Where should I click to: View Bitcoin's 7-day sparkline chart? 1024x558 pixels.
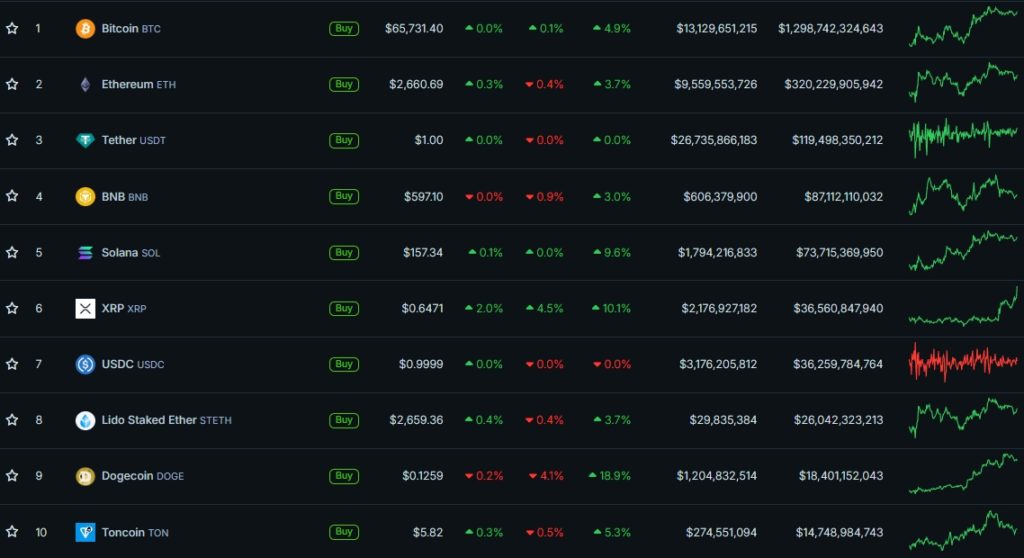(x=963, y=26)
